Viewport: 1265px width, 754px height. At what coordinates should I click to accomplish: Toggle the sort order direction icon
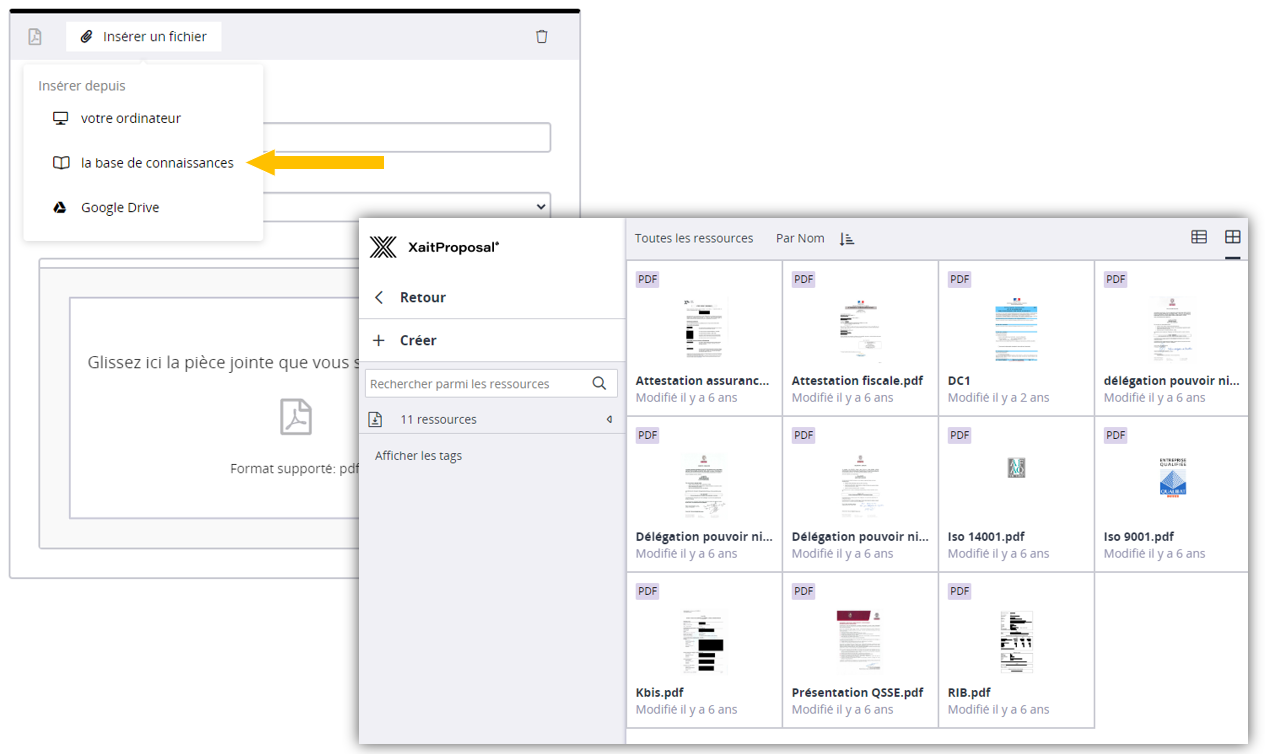(847, 238)
